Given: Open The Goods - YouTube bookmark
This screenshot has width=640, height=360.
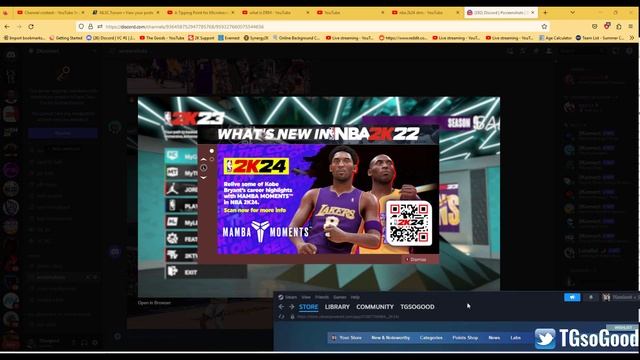Looking at the screenshot, I should coord(162,38).
